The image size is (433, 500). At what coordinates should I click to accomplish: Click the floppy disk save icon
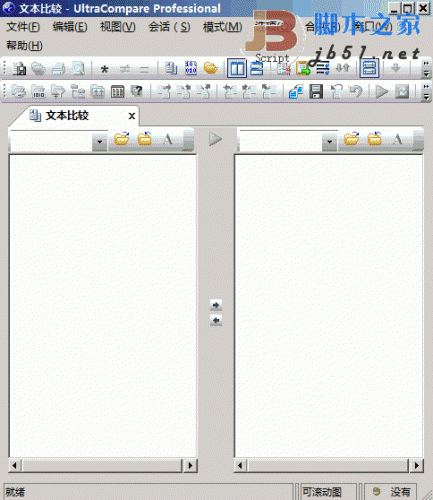(x=316, y=91)
